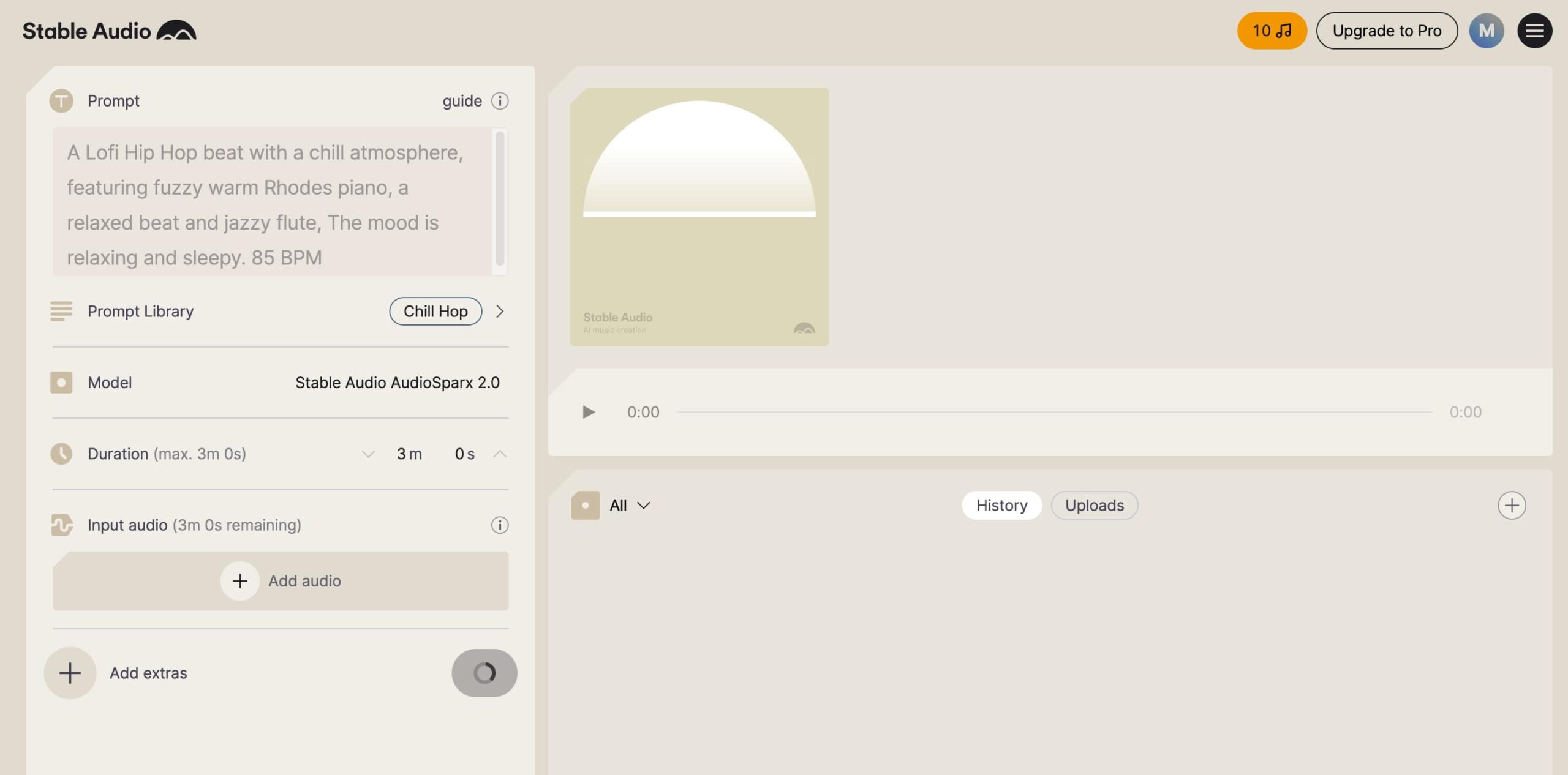Switch to the History tab

(1001, 506)
